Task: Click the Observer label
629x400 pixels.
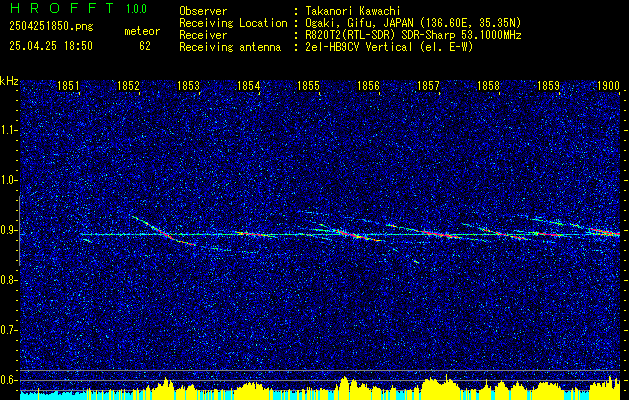Action: click(203, 11)
